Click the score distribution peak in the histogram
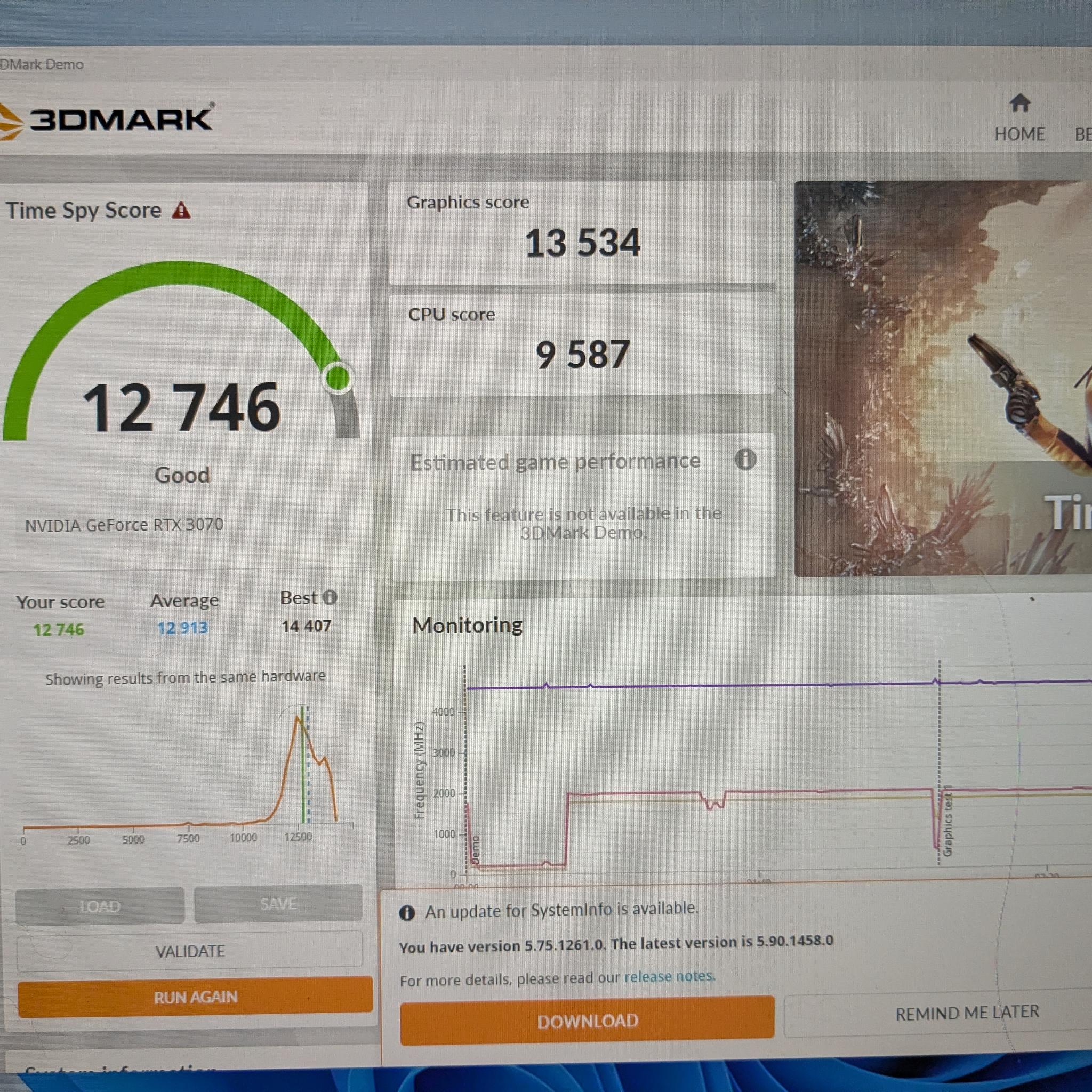Image resolution: width=1092 pixels, height=1092 pixels. pos(298,718)
